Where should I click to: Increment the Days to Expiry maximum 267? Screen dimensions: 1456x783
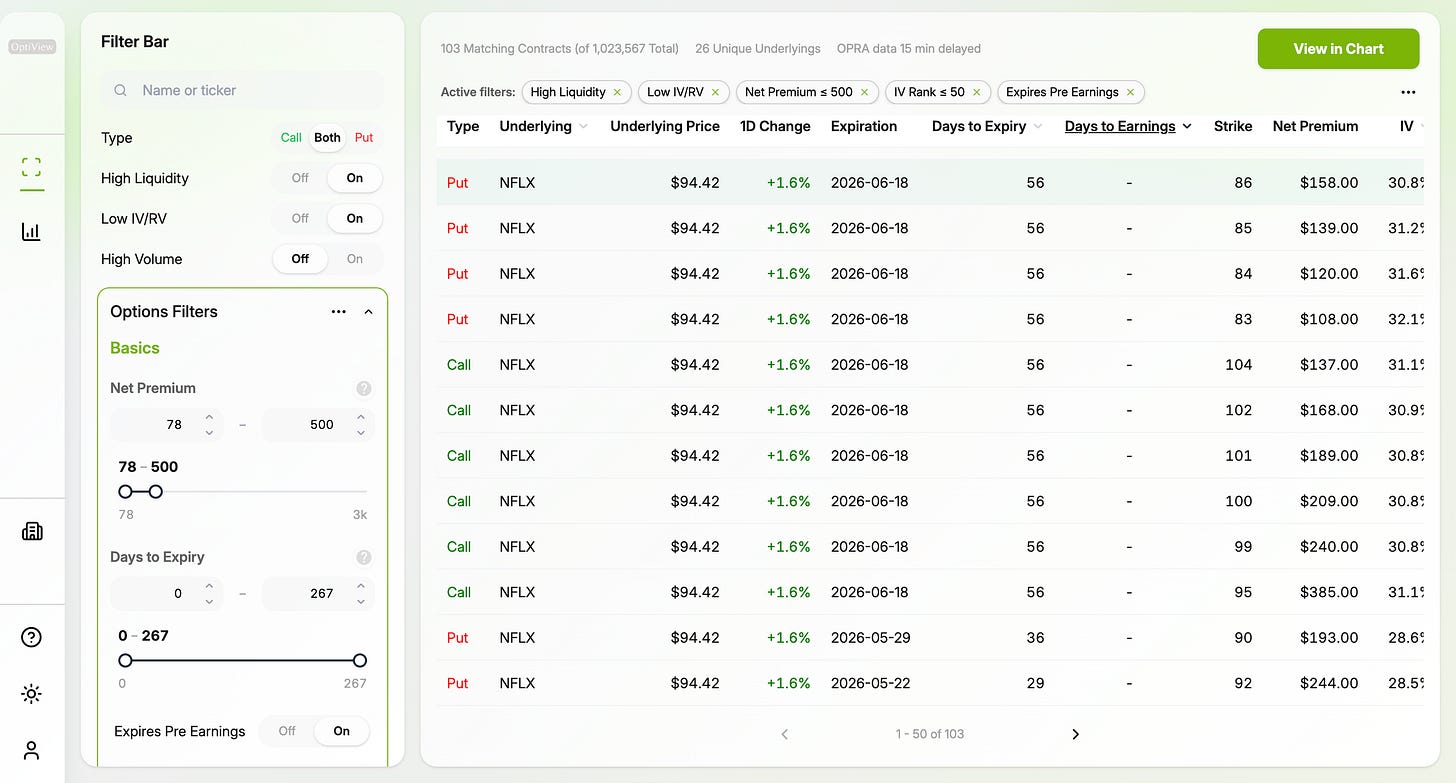click(360, 586)
